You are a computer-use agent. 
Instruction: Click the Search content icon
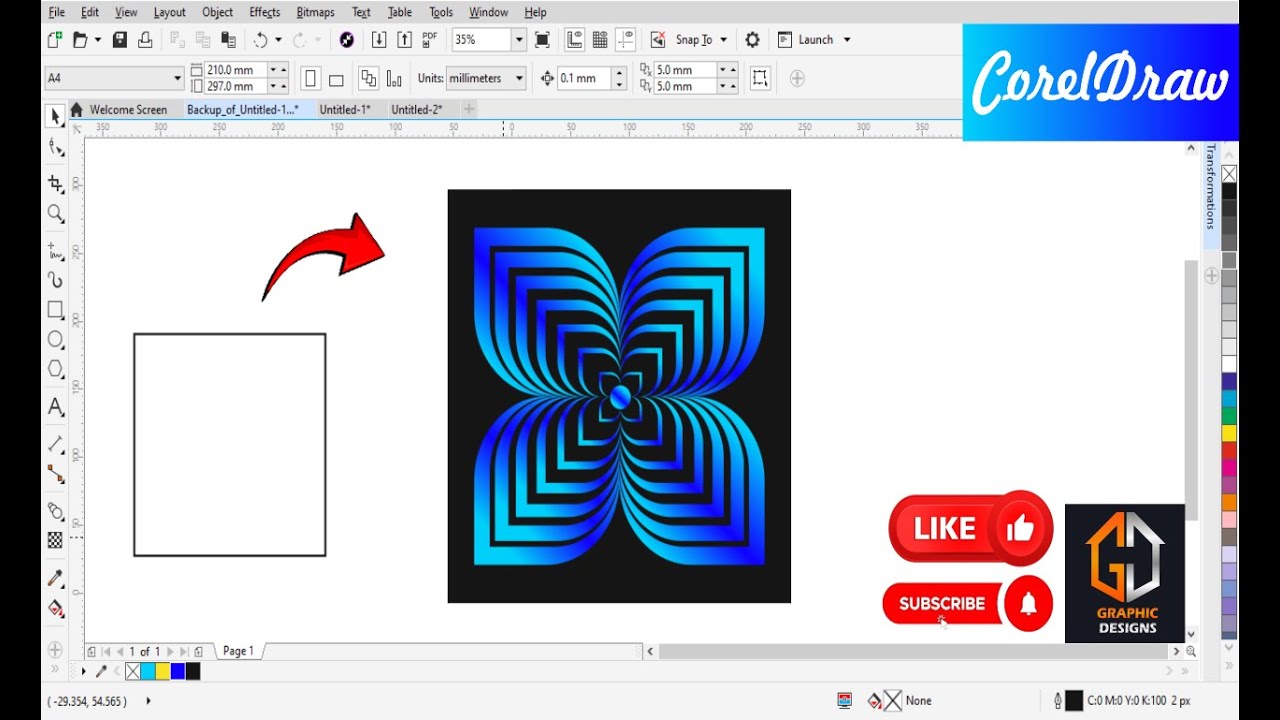[x=347, y=40]
